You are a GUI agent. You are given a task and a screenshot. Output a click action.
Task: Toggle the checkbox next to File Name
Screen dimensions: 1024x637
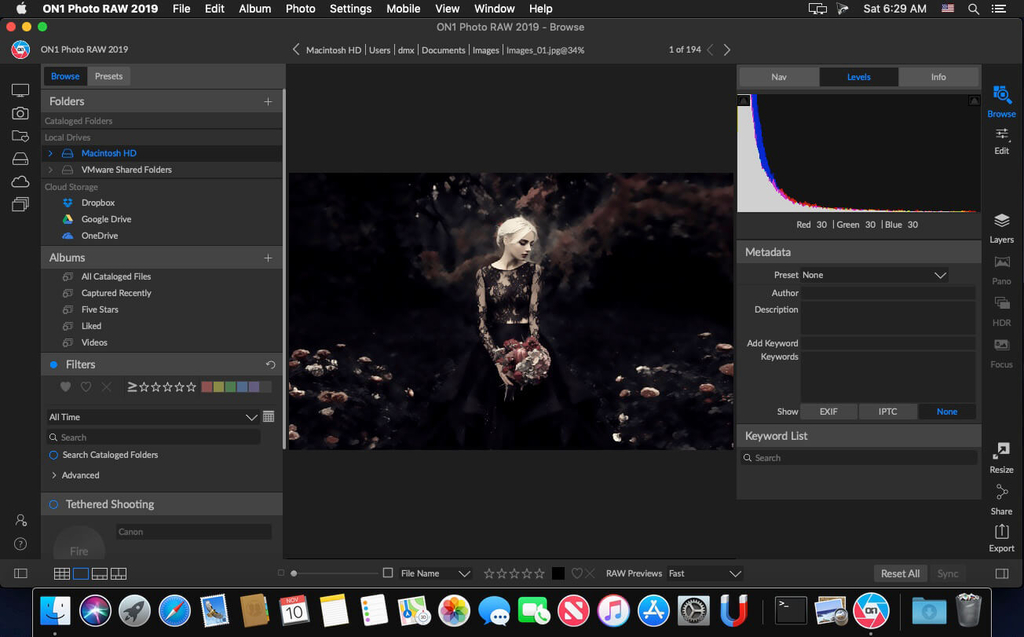pos(388,573)
